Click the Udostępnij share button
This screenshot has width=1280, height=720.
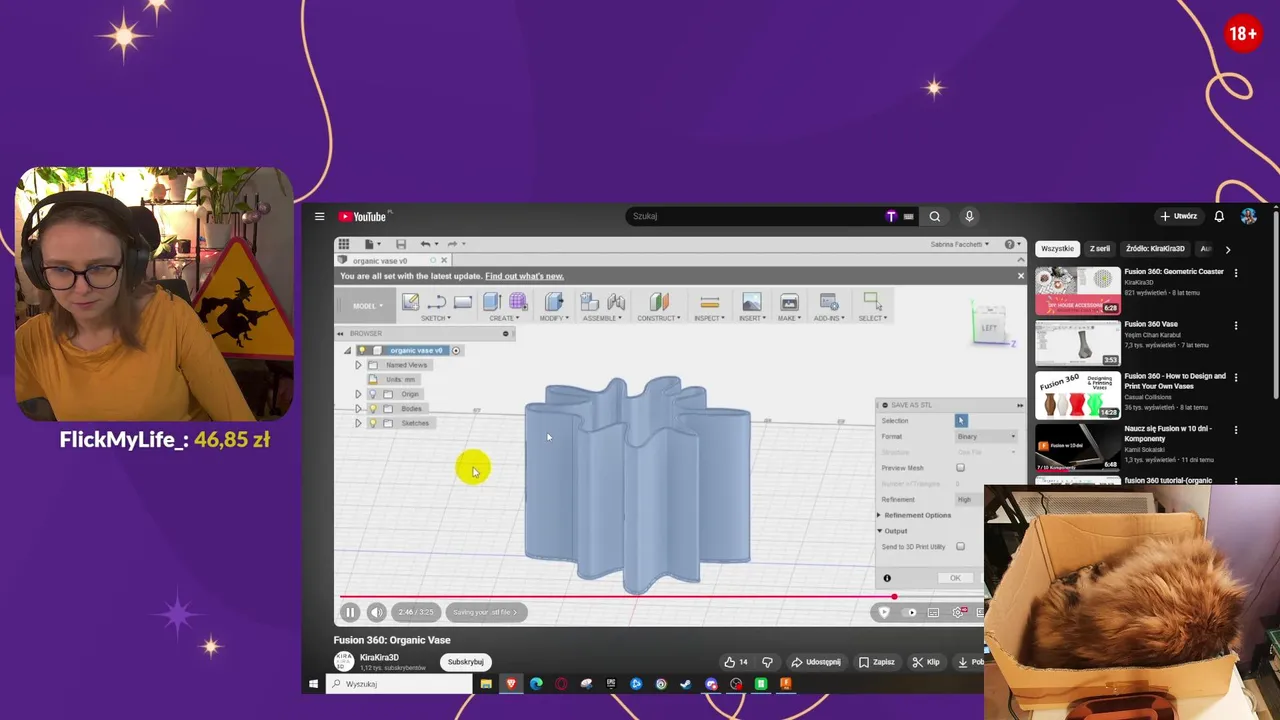click(816, 662)
